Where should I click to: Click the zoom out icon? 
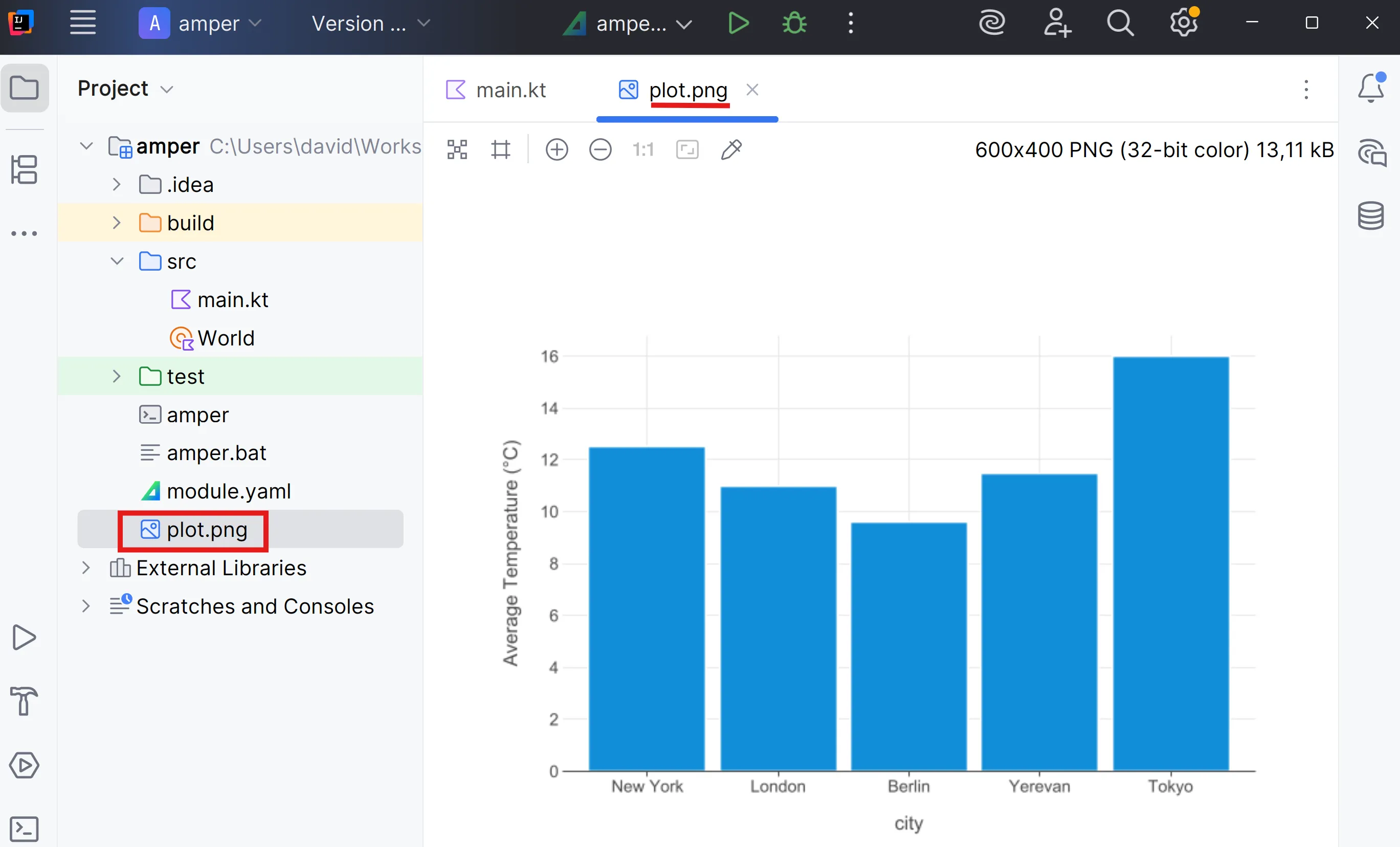pos(600,149)
